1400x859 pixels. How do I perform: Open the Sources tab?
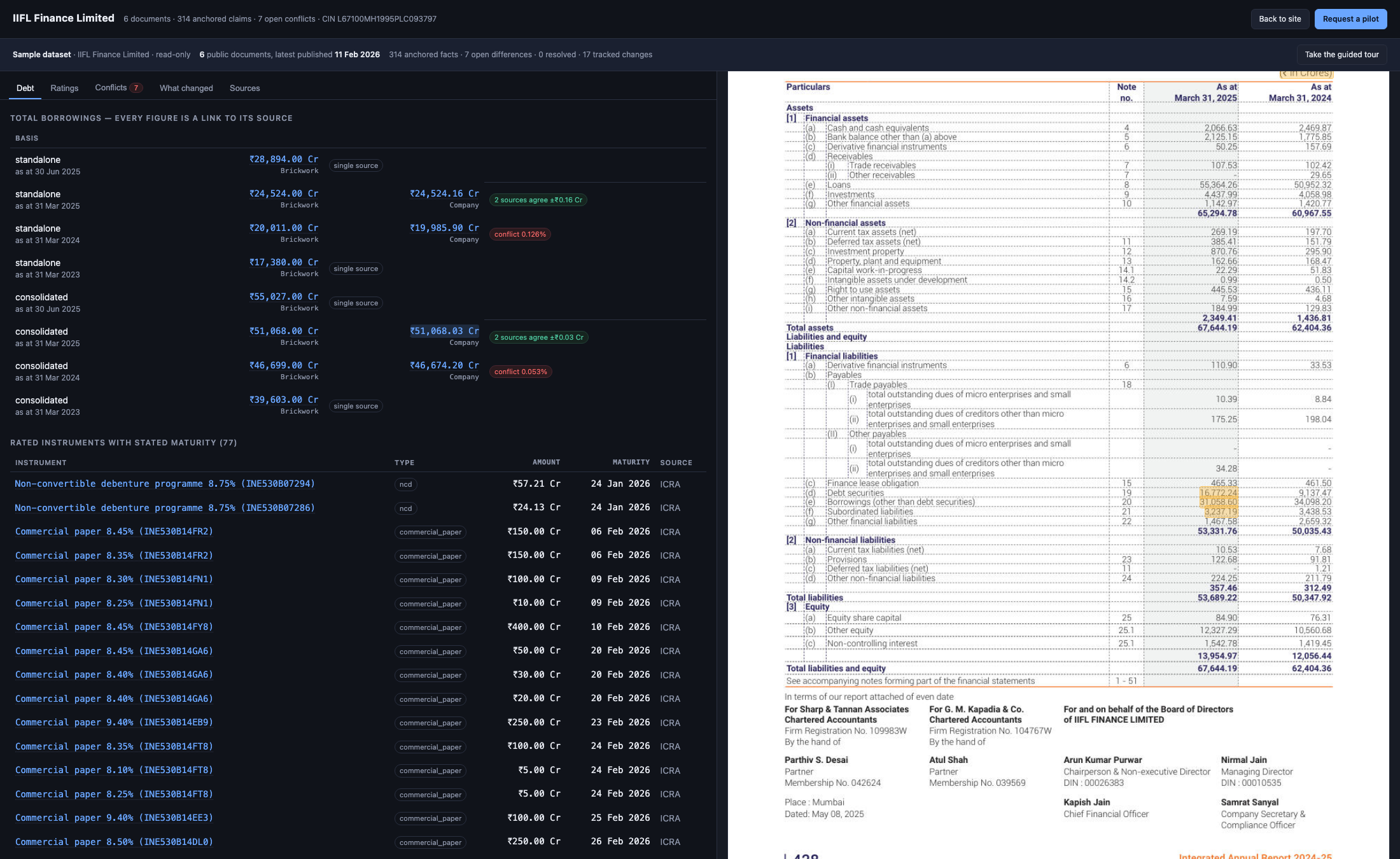tap(244, 88)
